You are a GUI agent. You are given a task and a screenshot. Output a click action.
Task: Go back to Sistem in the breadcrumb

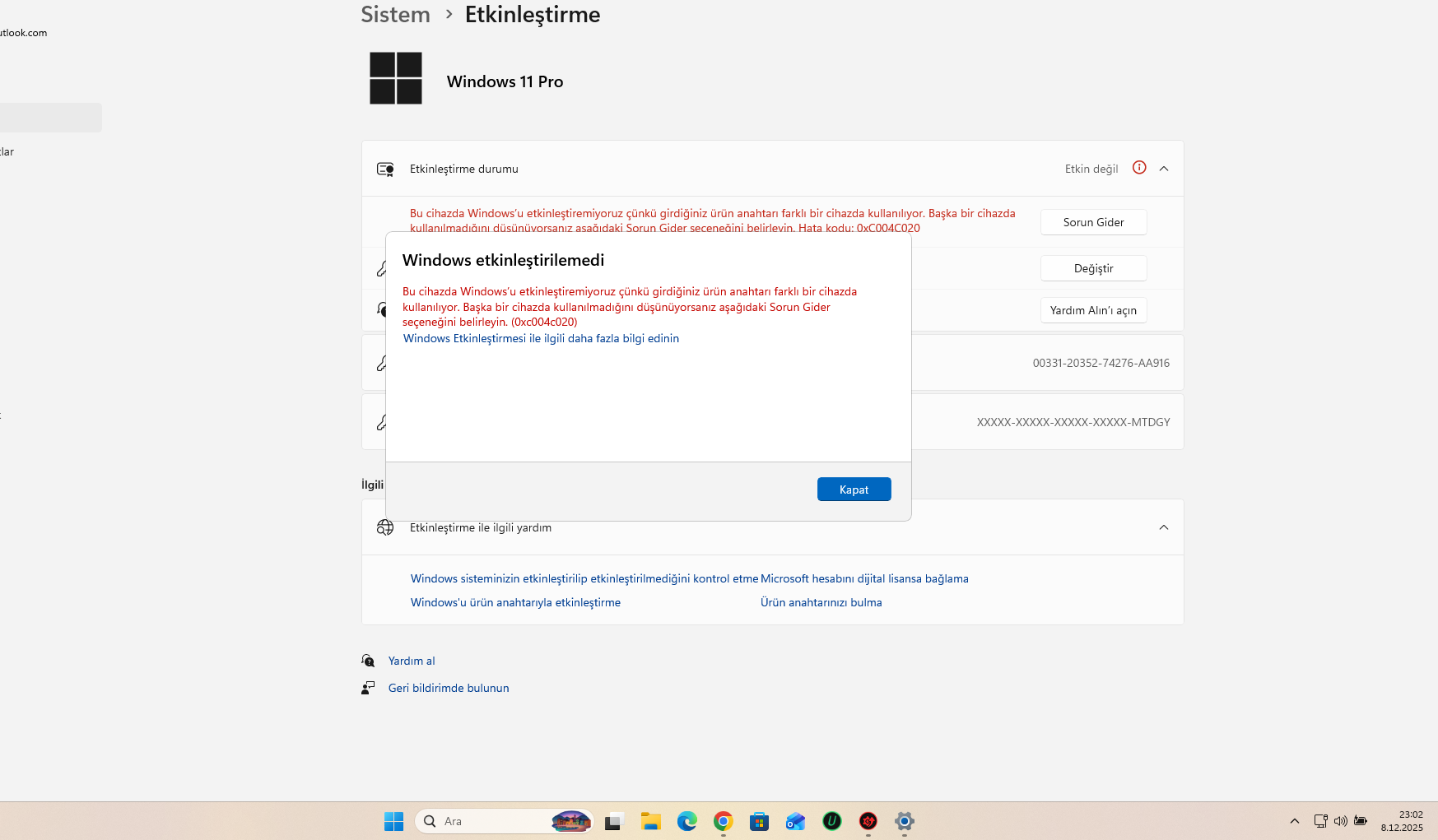(x=396, y=15)
